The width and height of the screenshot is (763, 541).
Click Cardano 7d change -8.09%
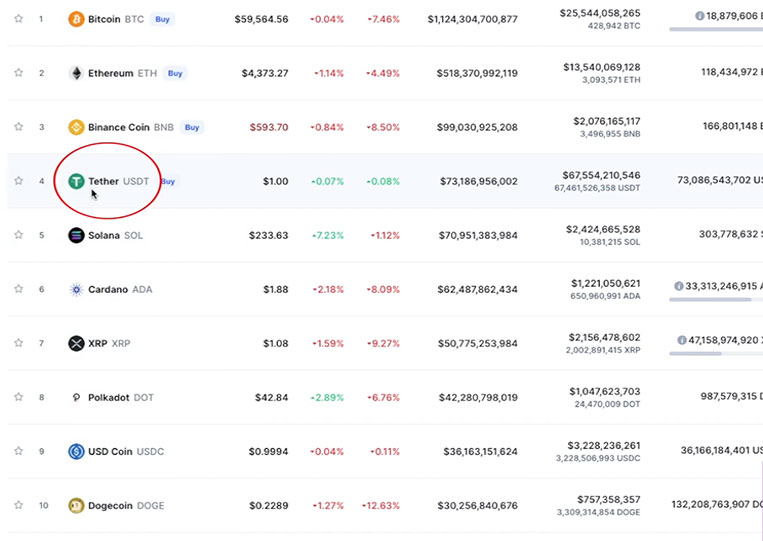pos(383,289)
